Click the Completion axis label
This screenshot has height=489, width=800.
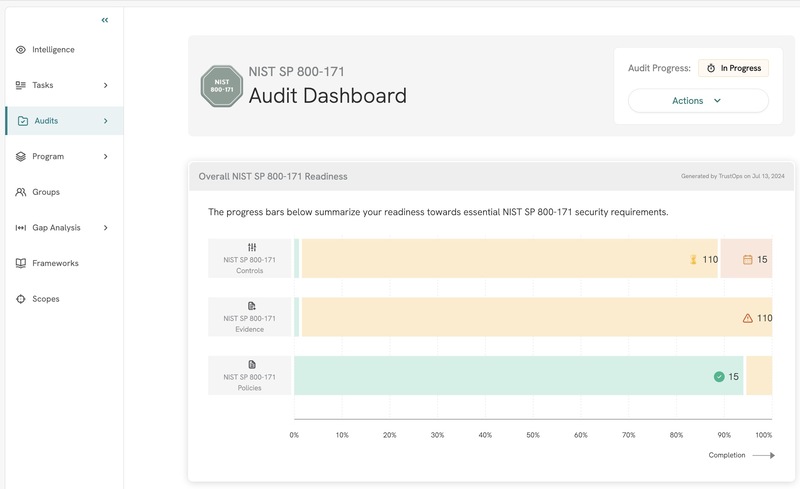coord(727,455)
